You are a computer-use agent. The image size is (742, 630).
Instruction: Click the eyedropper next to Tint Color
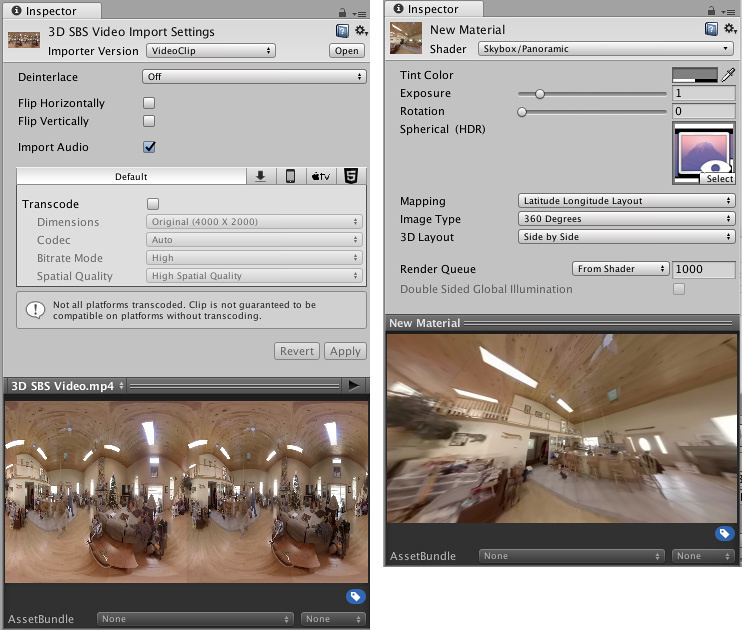(728, 75)
